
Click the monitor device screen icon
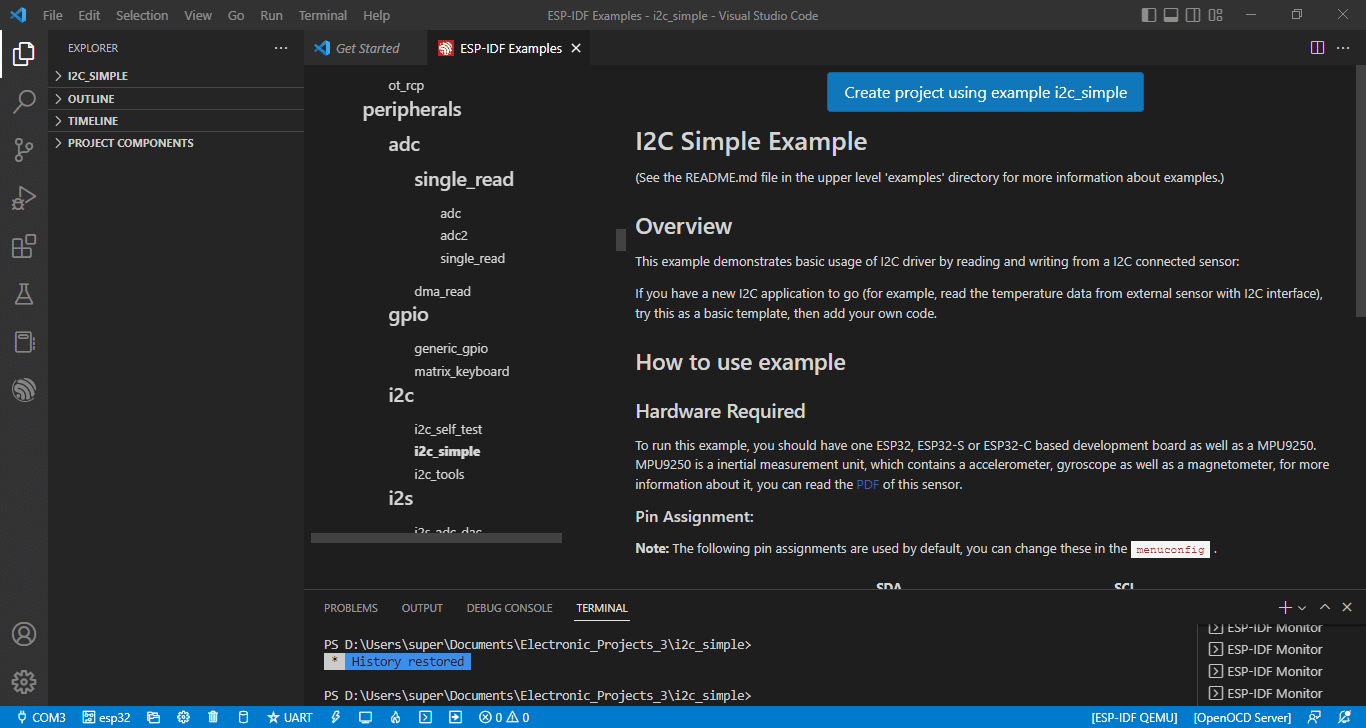tap(366, 717)
